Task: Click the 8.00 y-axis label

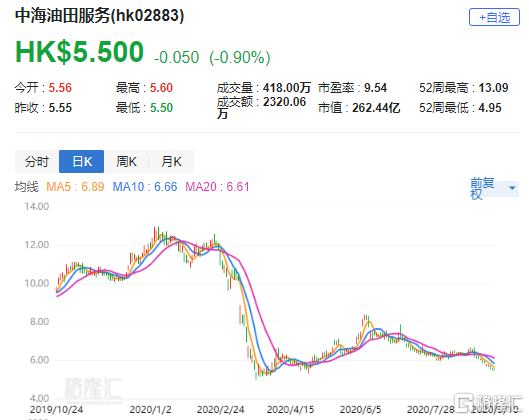Action: coord(39,321)
